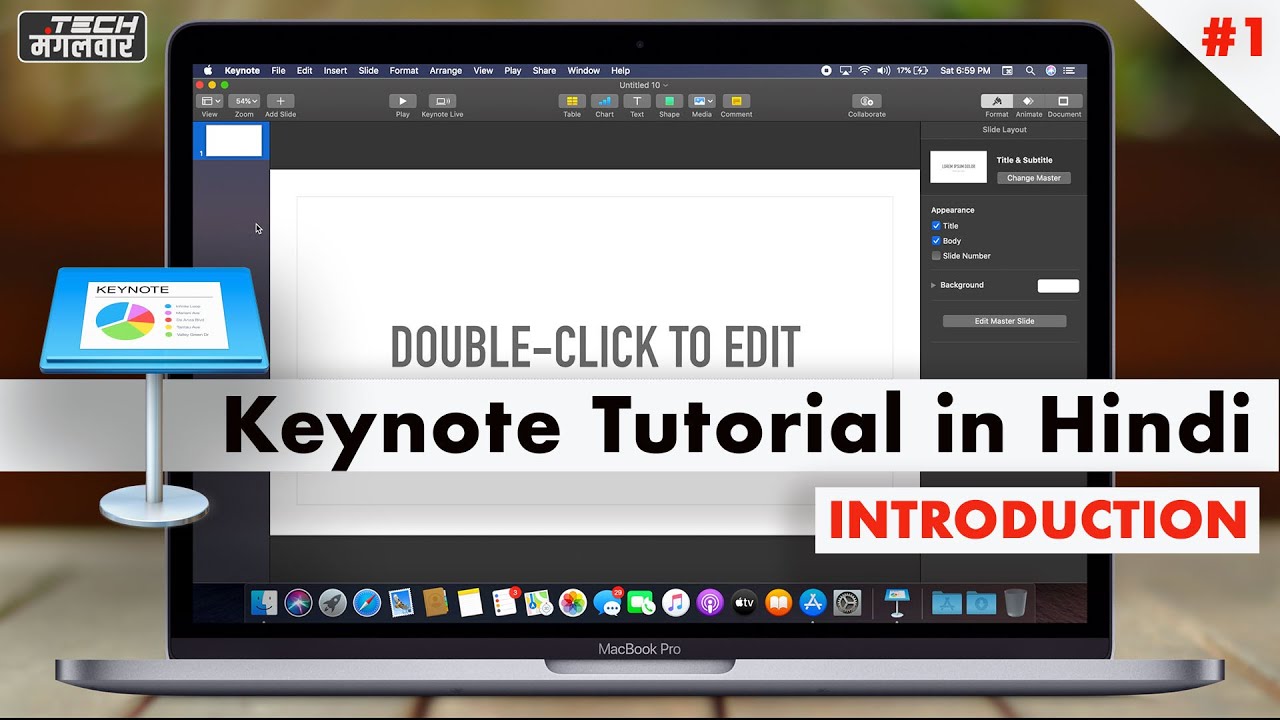1280x720 pixels.
Task: Add a comment with the Comment icon
Action: click(x=736, y=101)
